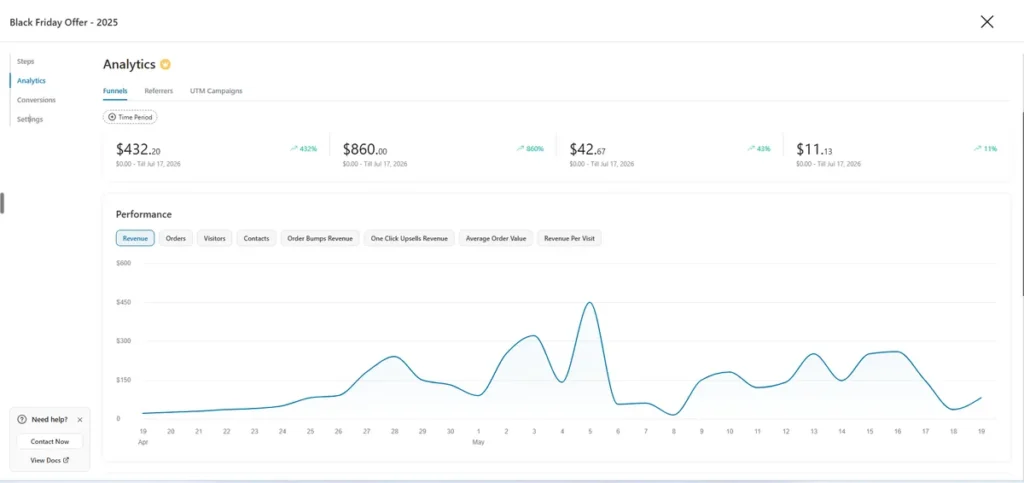Select Revenue Per Visit metric
This screenshot has height=483, width=1024.
[569, 238]
